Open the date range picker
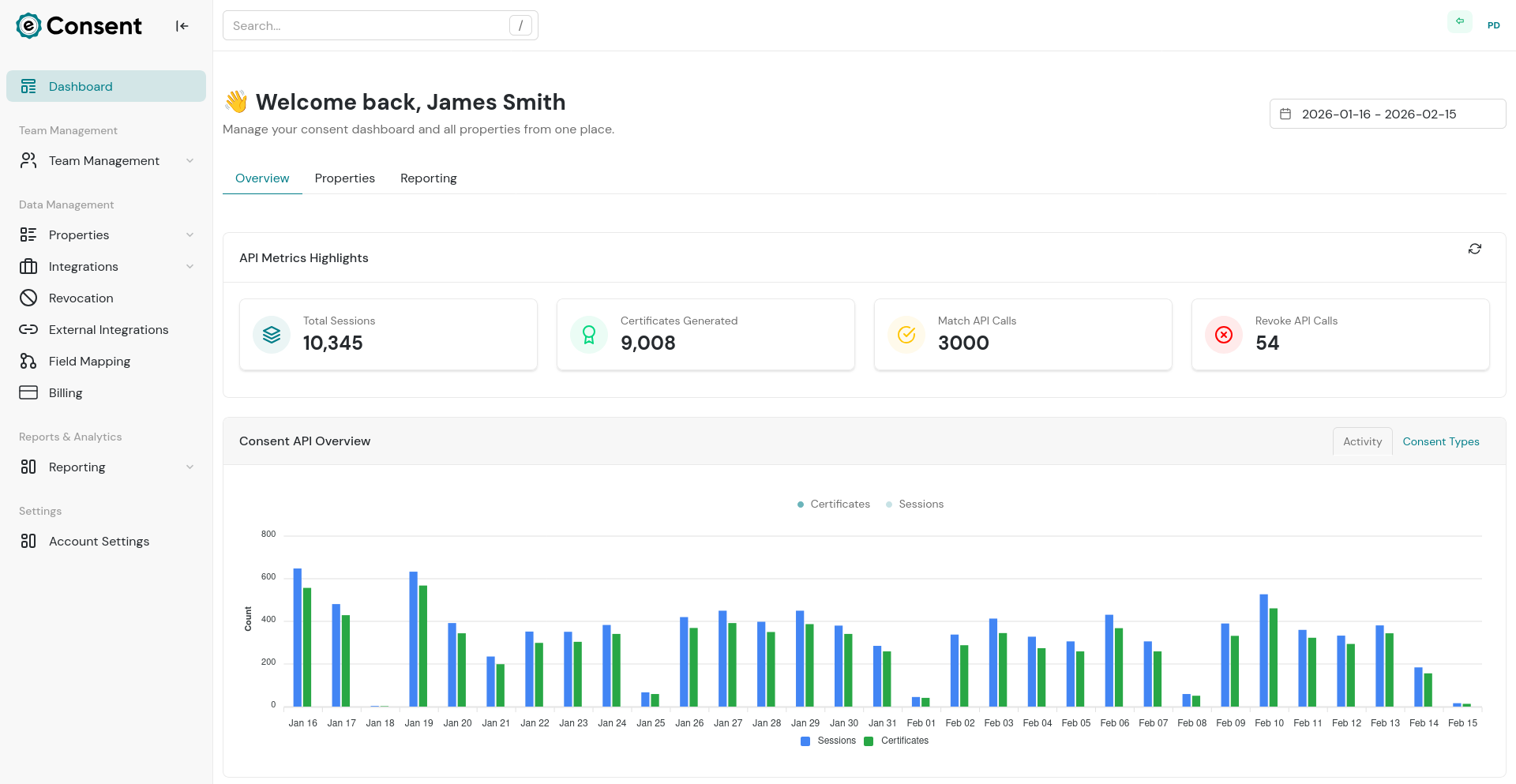This screenshot has width=1516, height=784. coord(1387,114)
